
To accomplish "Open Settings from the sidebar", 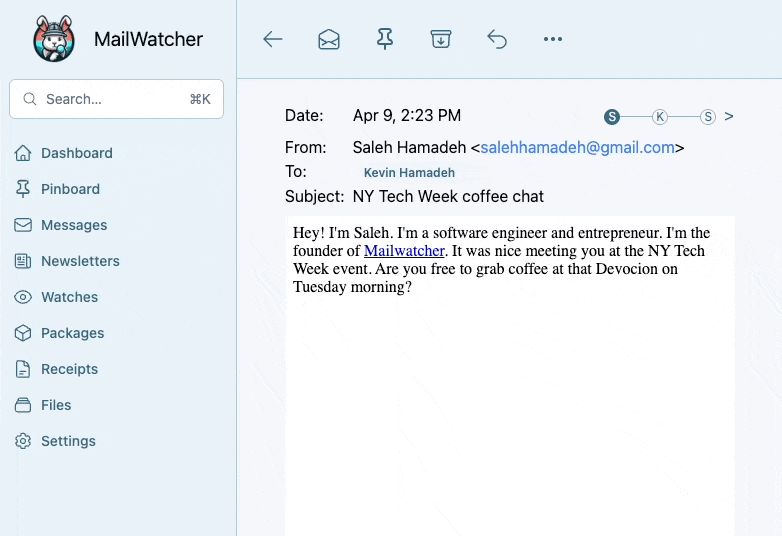I will (68, 441).
